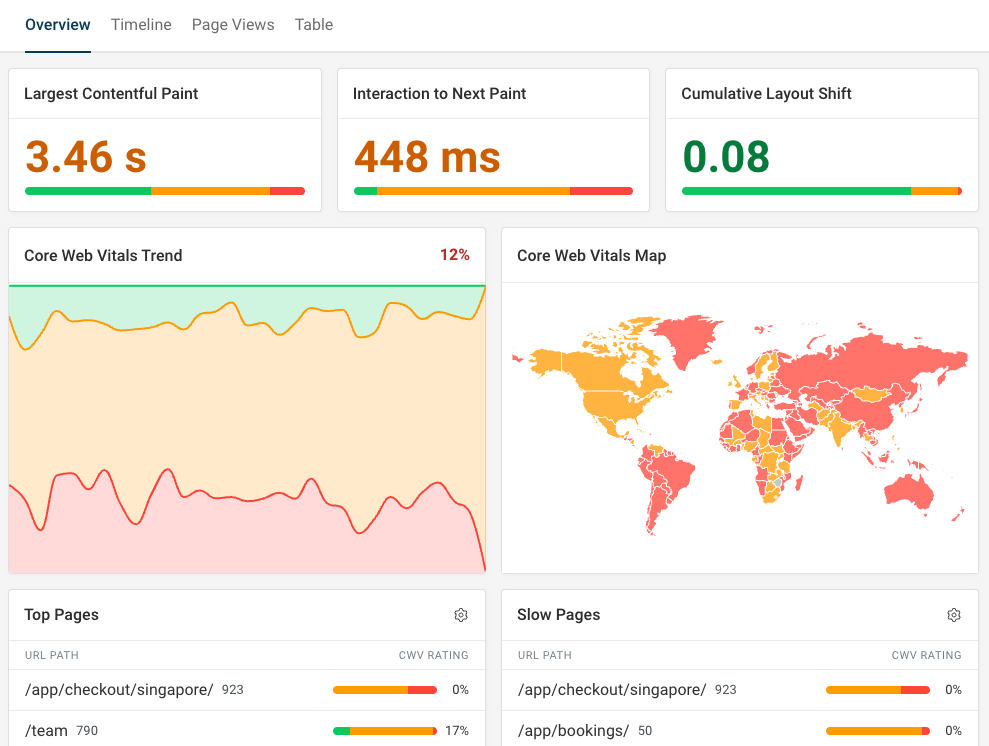The image size is (989, 746).
Task: Click the Interaction to Next Paint value 448 ms
Action: click(427, 156)
